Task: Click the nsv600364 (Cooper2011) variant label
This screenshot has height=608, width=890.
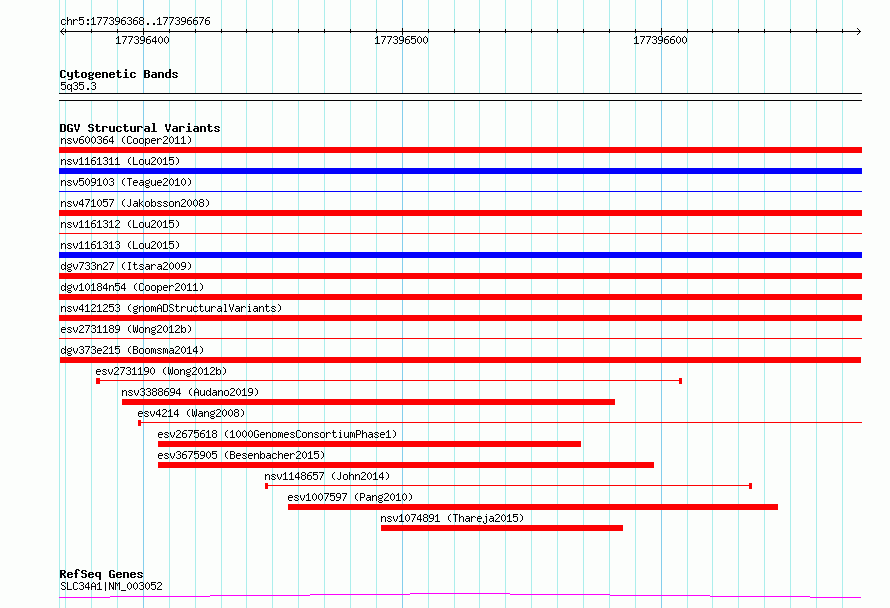Action: click(x=126, y=140)
